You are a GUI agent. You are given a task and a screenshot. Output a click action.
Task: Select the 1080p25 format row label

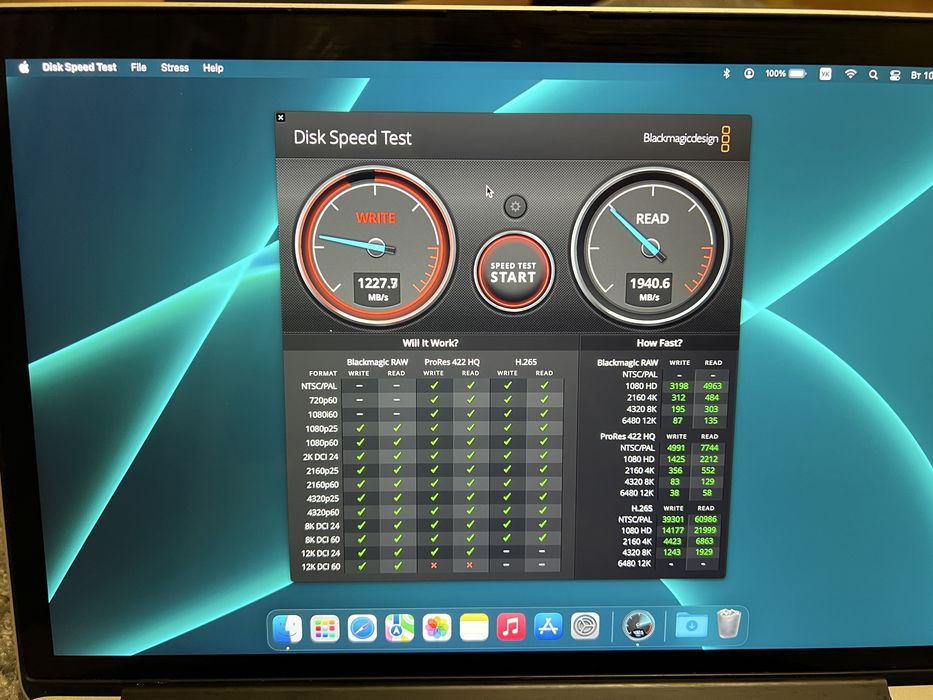pyautogui.click(x=322, y=429)
